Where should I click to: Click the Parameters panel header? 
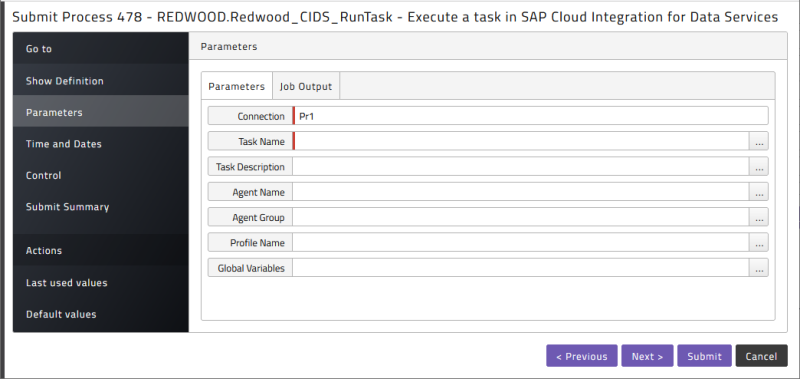(488, 46)
